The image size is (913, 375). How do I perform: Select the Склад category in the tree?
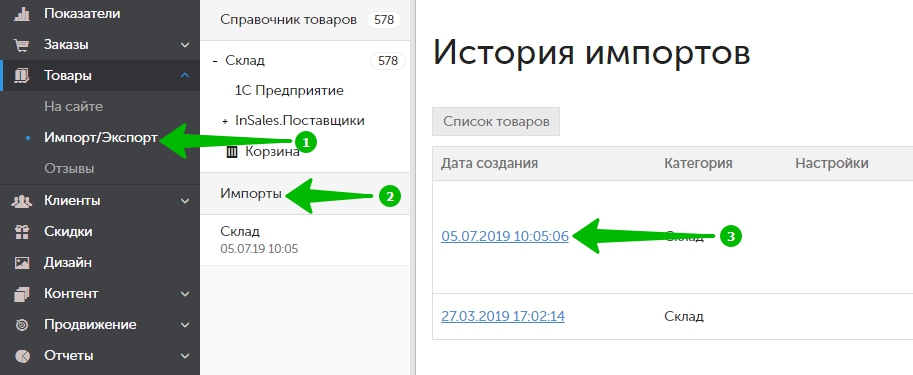pyautogui.click(x=245, y=61)
